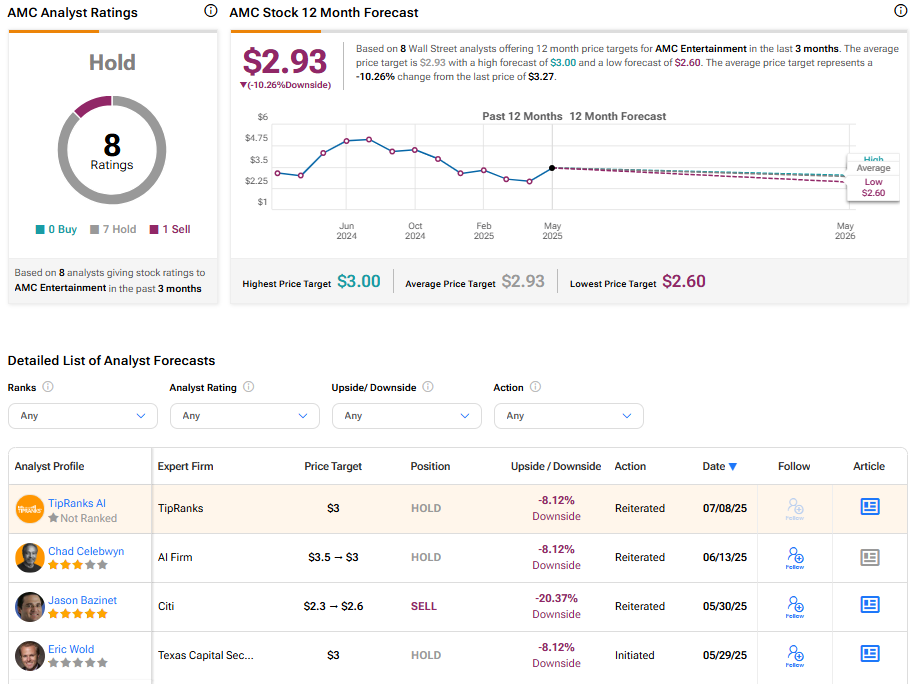
Task: Open the Action filter dropdown
Action: pyautogui.click(x=569, y=416)
